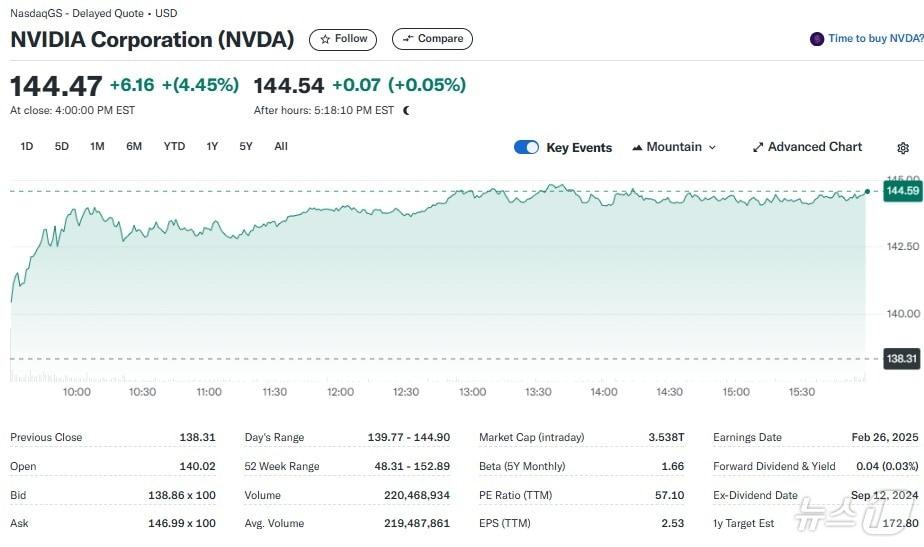Show All time chart range
924x547 pixels.
coord(281,146)
